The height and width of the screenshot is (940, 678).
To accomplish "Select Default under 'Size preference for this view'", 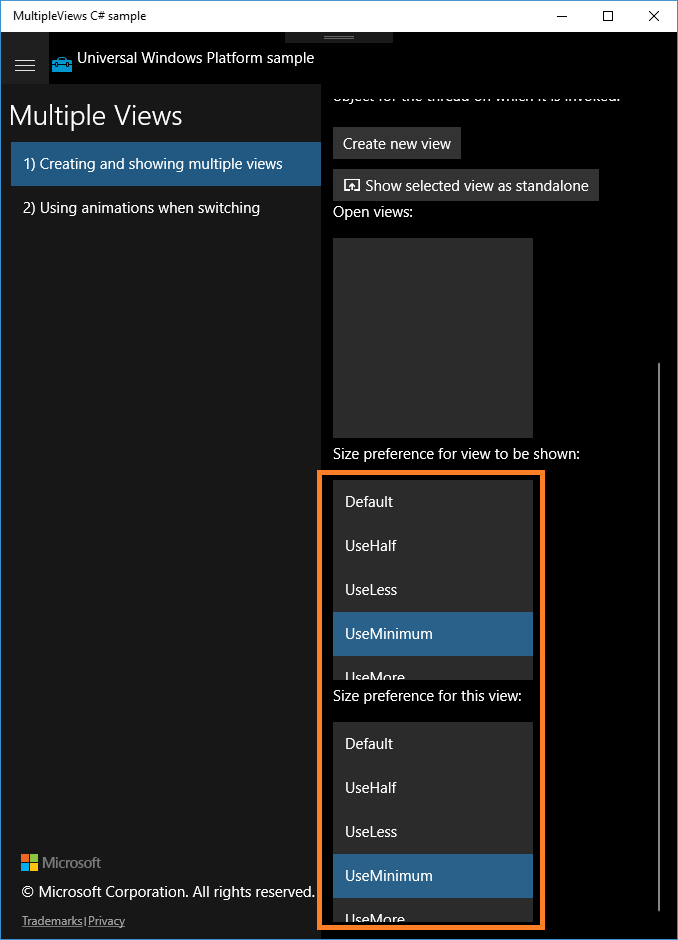I will [432, 743].
